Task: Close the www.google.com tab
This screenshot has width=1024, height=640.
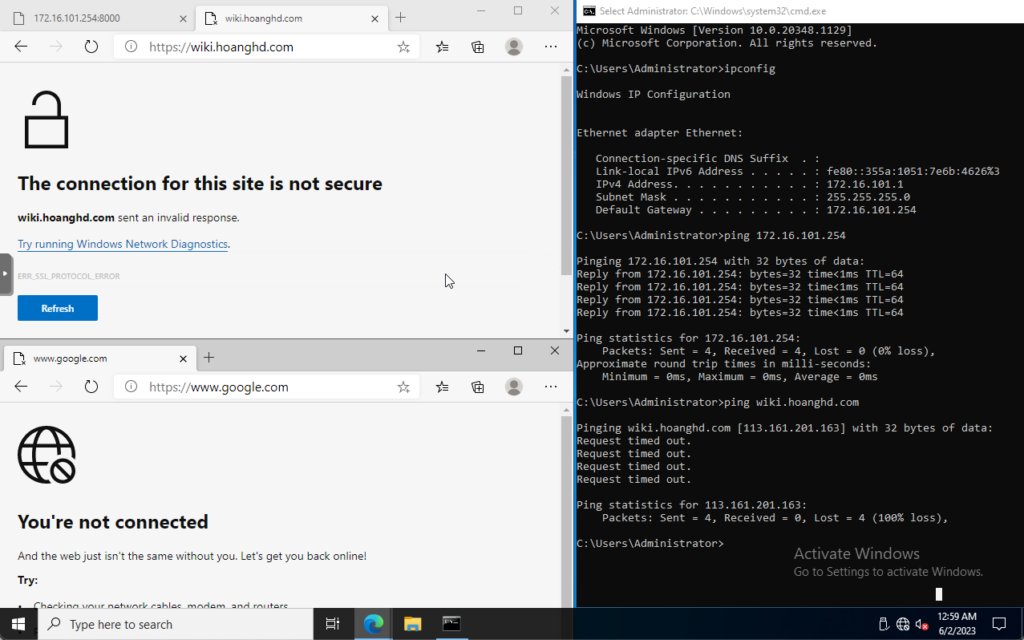Action: pyautogui.click(x=183, y=359)
